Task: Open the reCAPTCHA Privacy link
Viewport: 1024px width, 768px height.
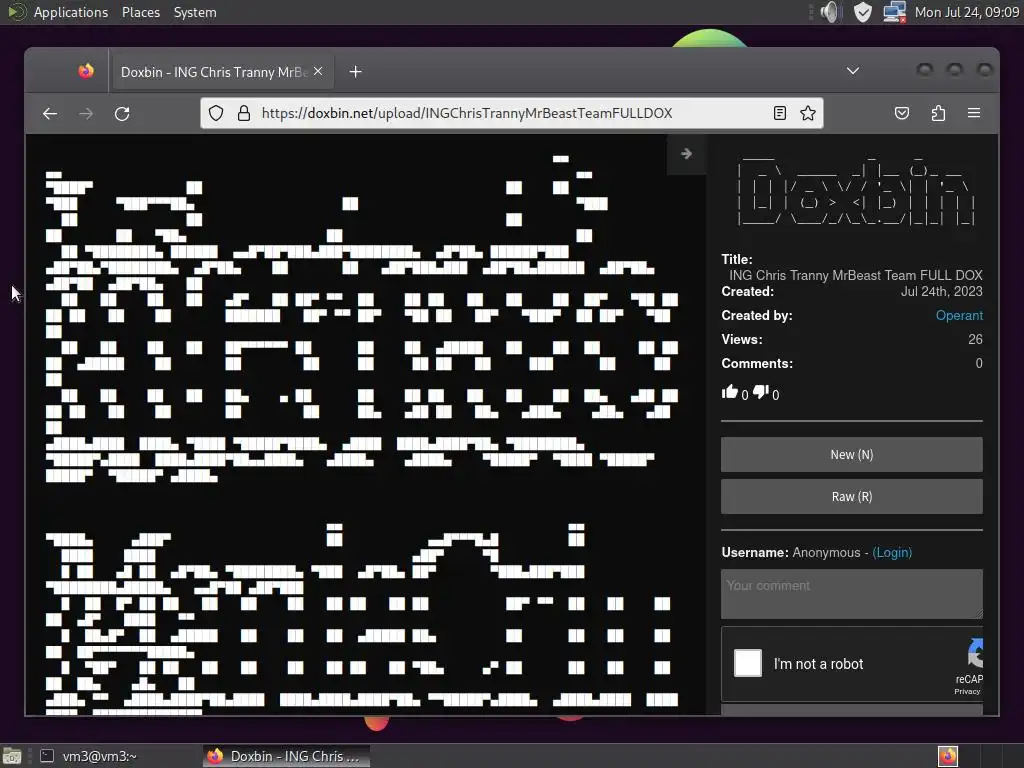Action: pyautogui.click(x=967, y=692)
